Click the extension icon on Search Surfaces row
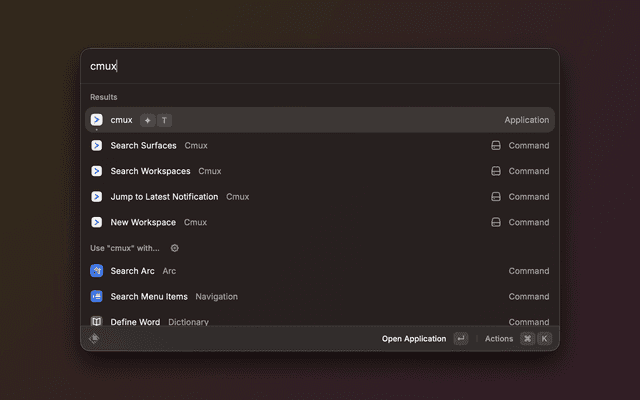This screenshot has height=400, width=640. point(496,145)
